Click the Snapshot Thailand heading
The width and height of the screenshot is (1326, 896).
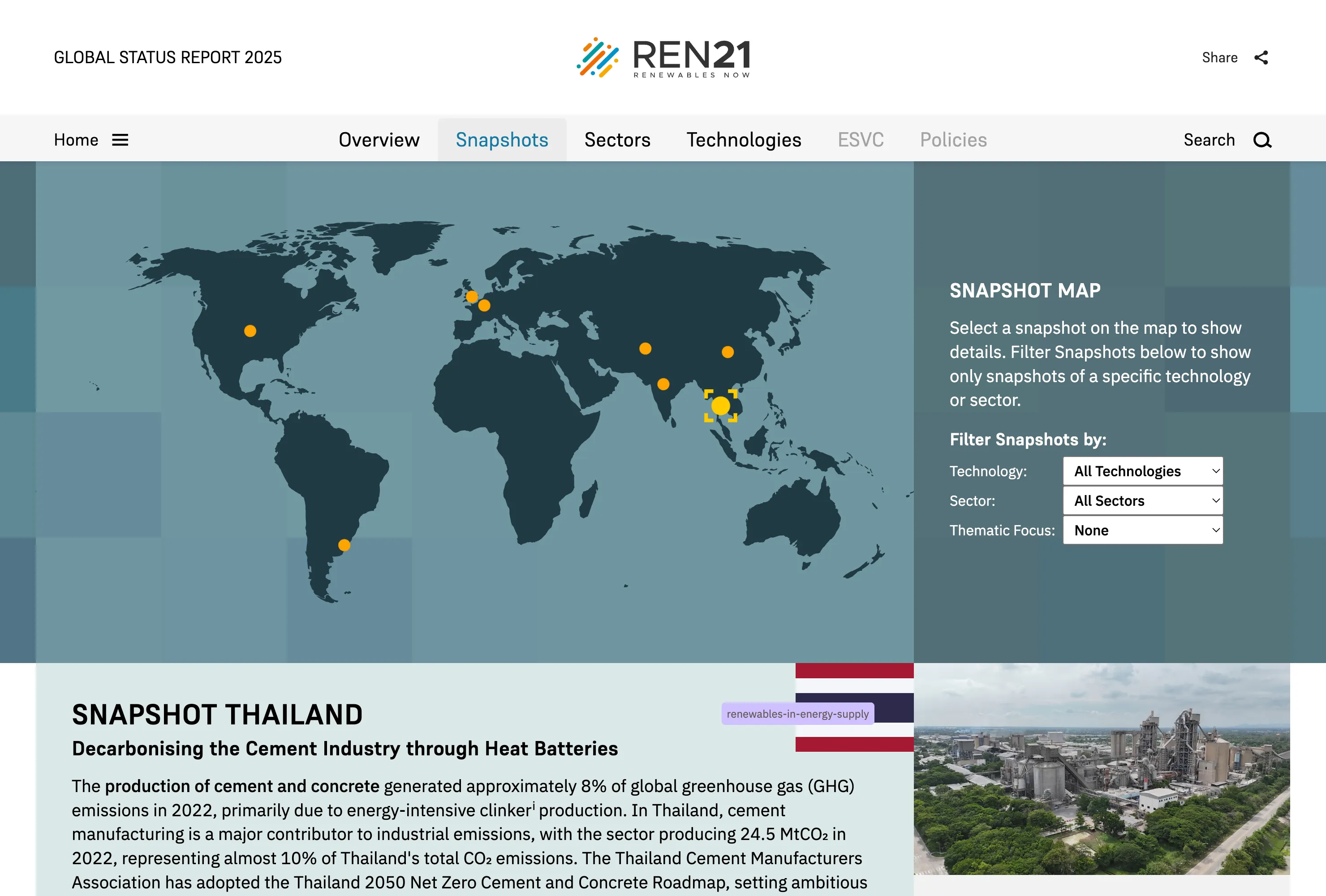point(217,715)
